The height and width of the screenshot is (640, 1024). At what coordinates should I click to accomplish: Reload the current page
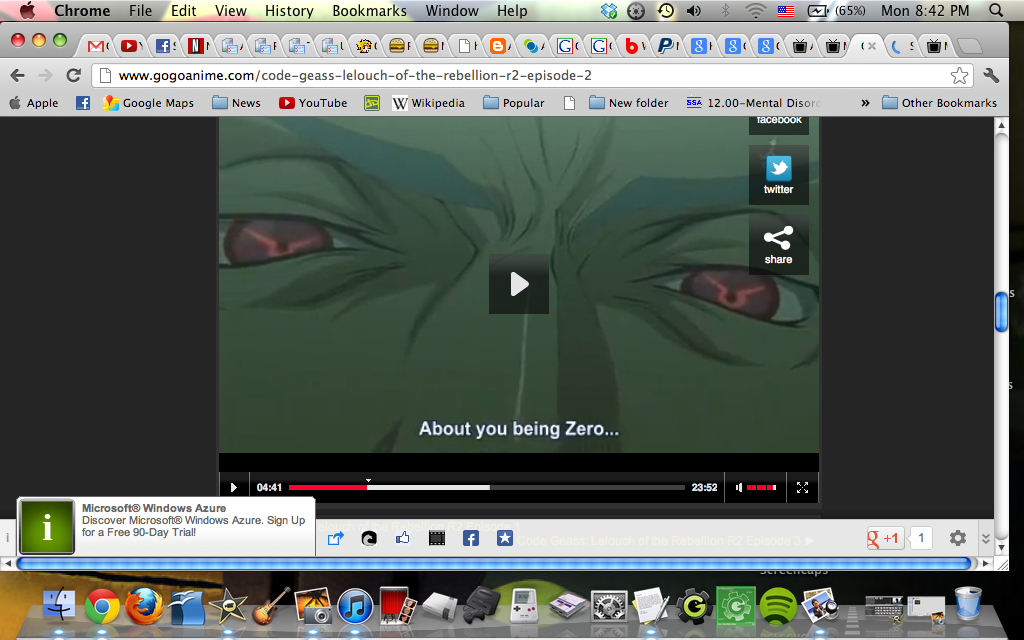click(x=74, y=76)
